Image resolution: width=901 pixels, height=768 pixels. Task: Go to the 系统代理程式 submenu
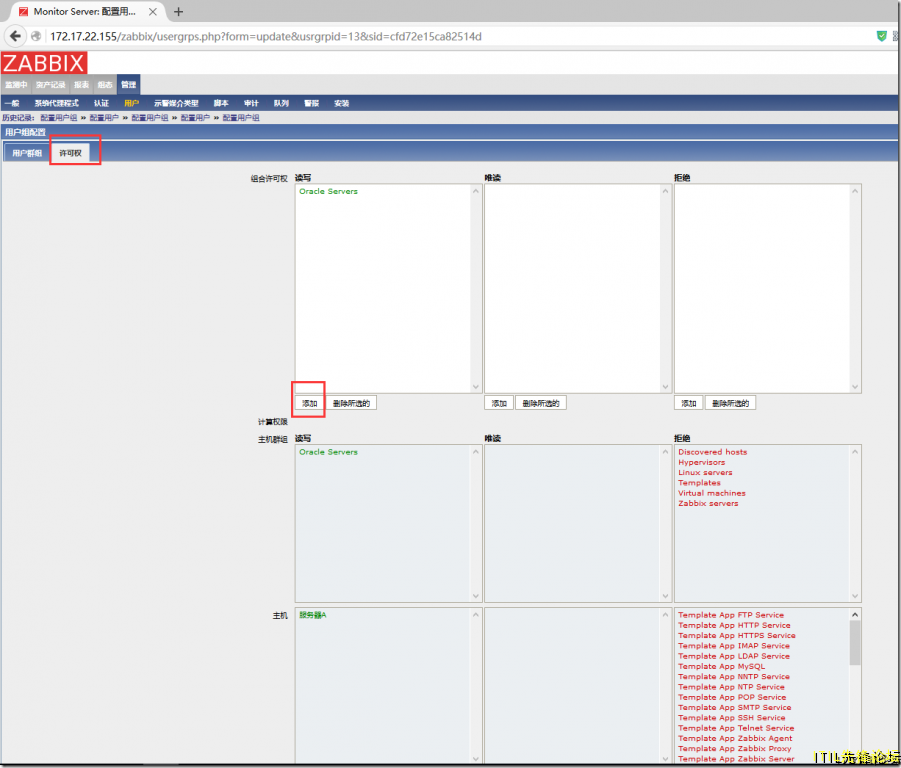tap(56, 103)
